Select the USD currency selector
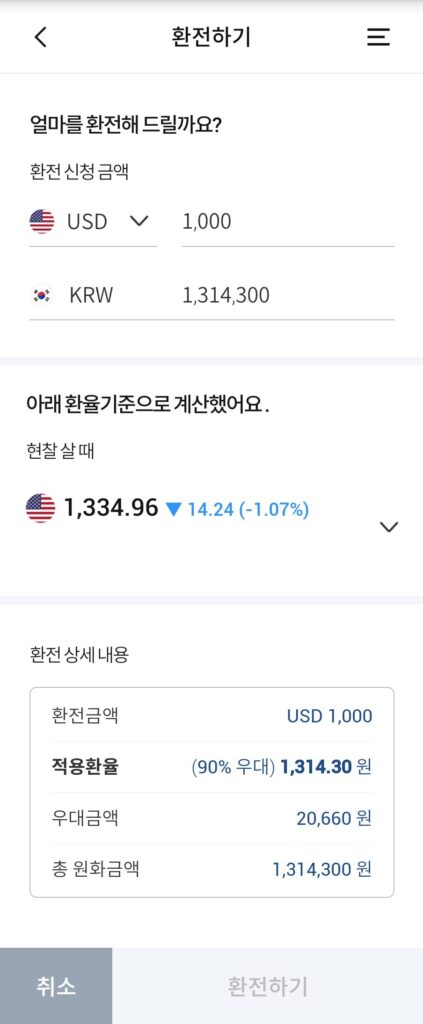Viewport: 423px width, 1024px height. [93, 222]
